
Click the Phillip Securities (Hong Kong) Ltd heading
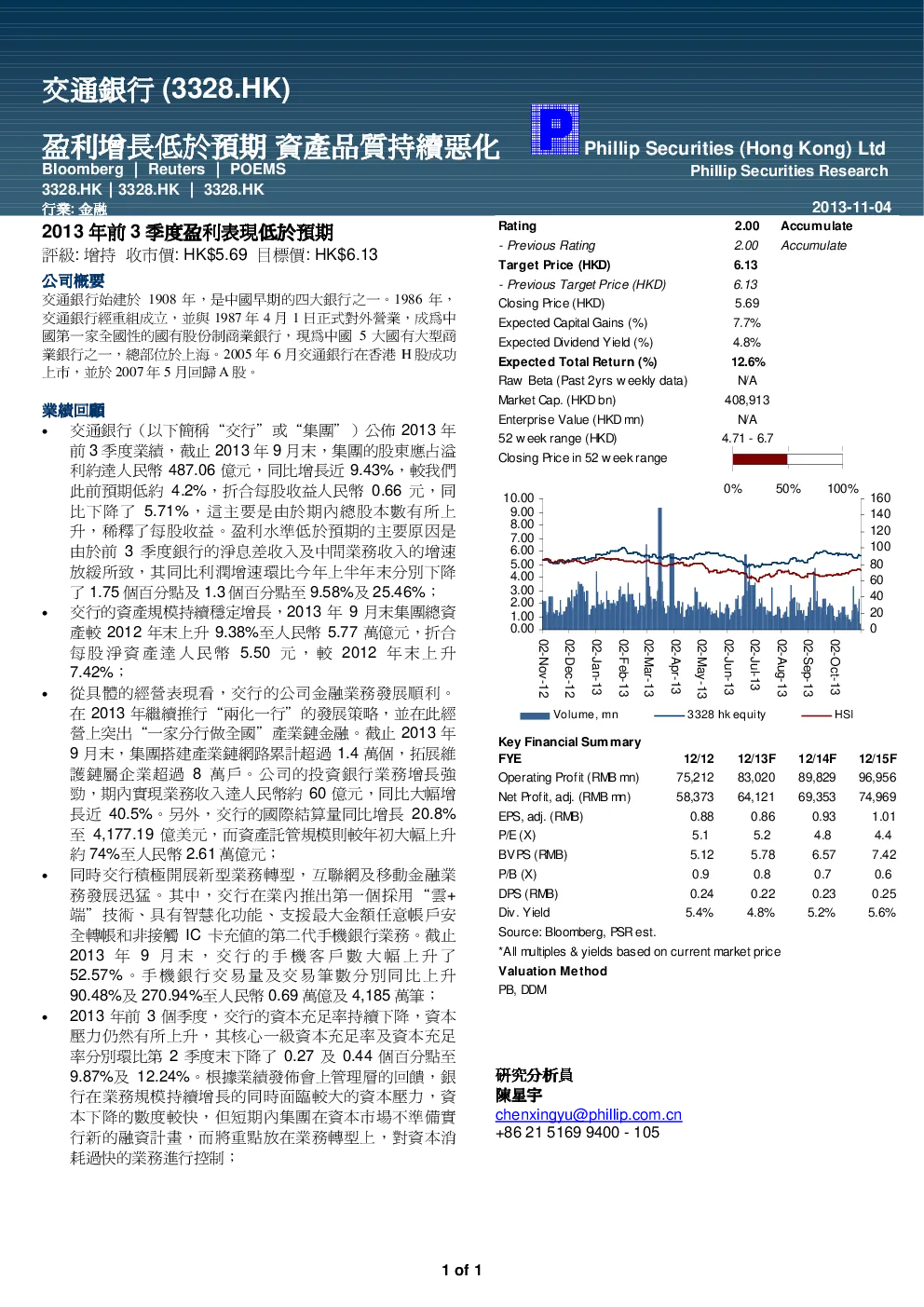point(735,148)
